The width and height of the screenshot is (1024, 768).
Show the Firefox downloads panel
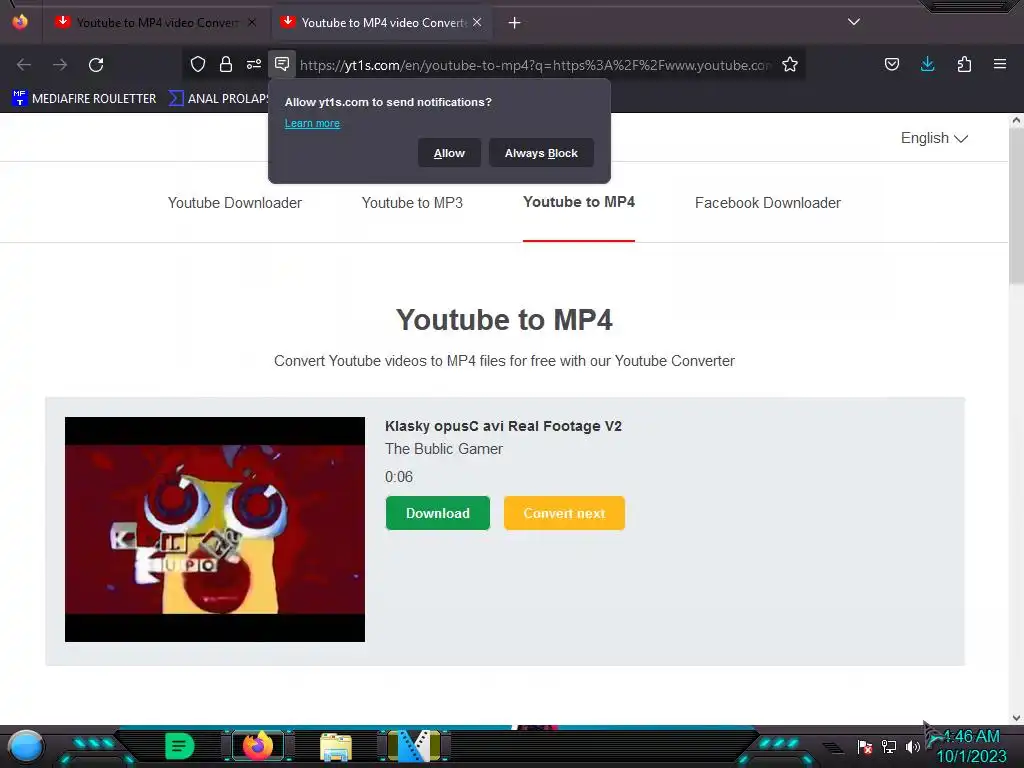point(927,64)
